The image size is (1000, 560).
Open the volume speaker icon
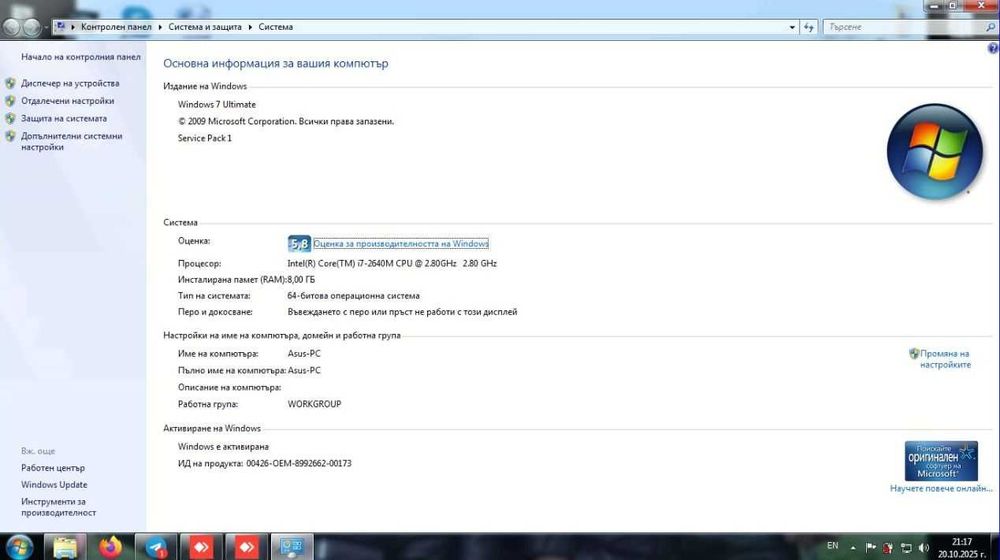[x=923, y=547]
